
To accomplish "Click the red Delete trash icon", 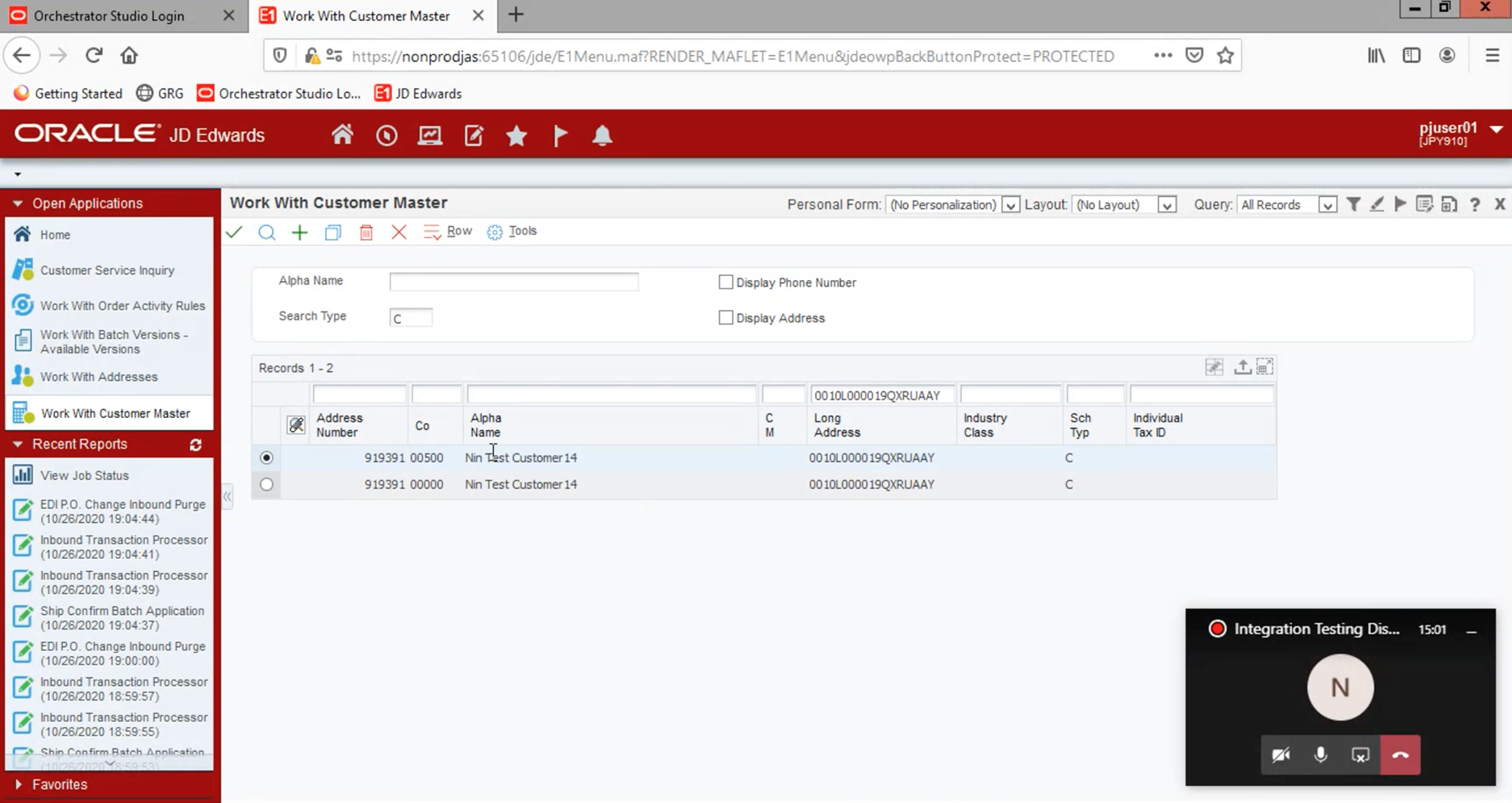I will point(366,232).
